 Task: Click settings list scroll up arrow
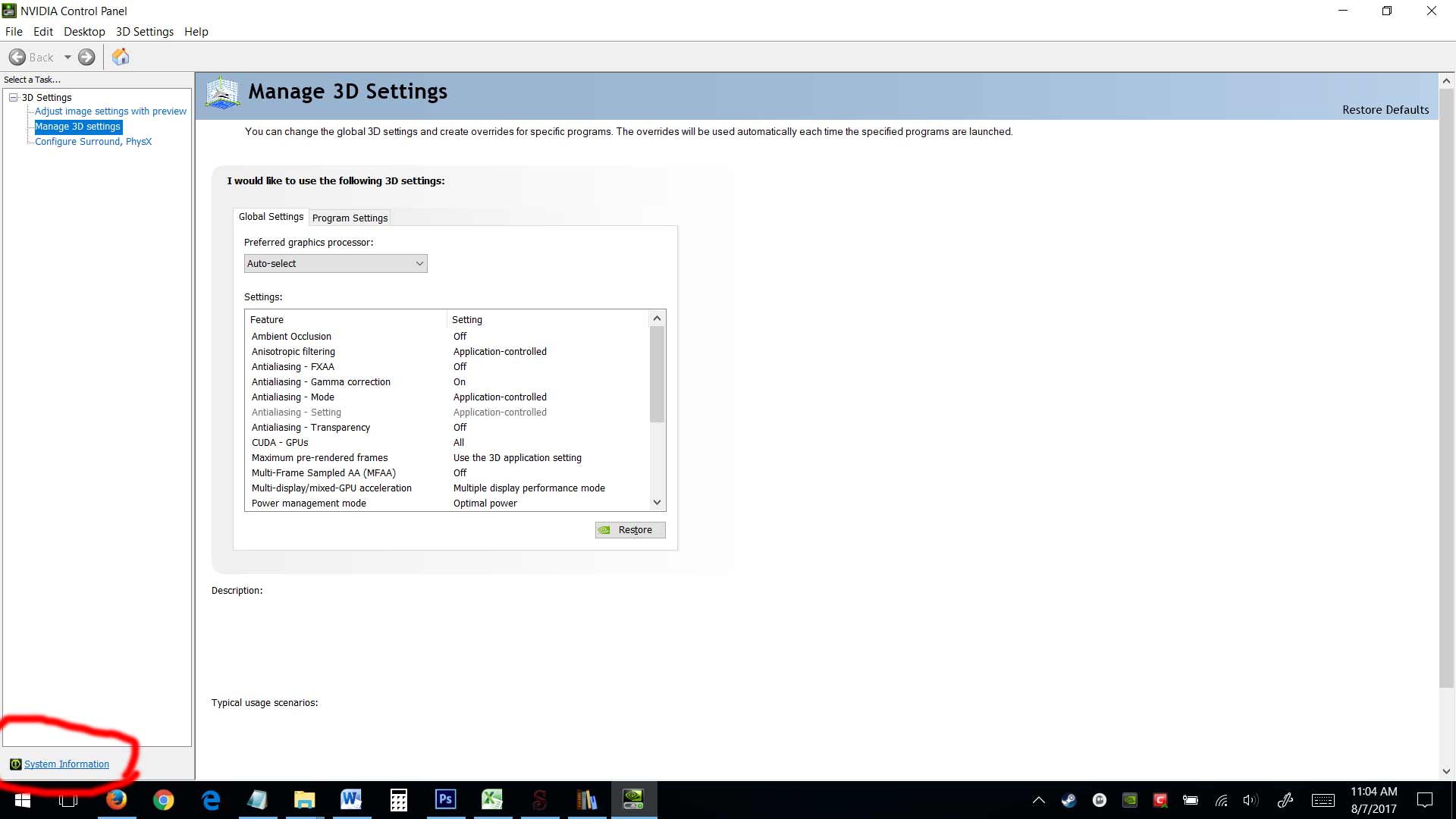[657, 318]
